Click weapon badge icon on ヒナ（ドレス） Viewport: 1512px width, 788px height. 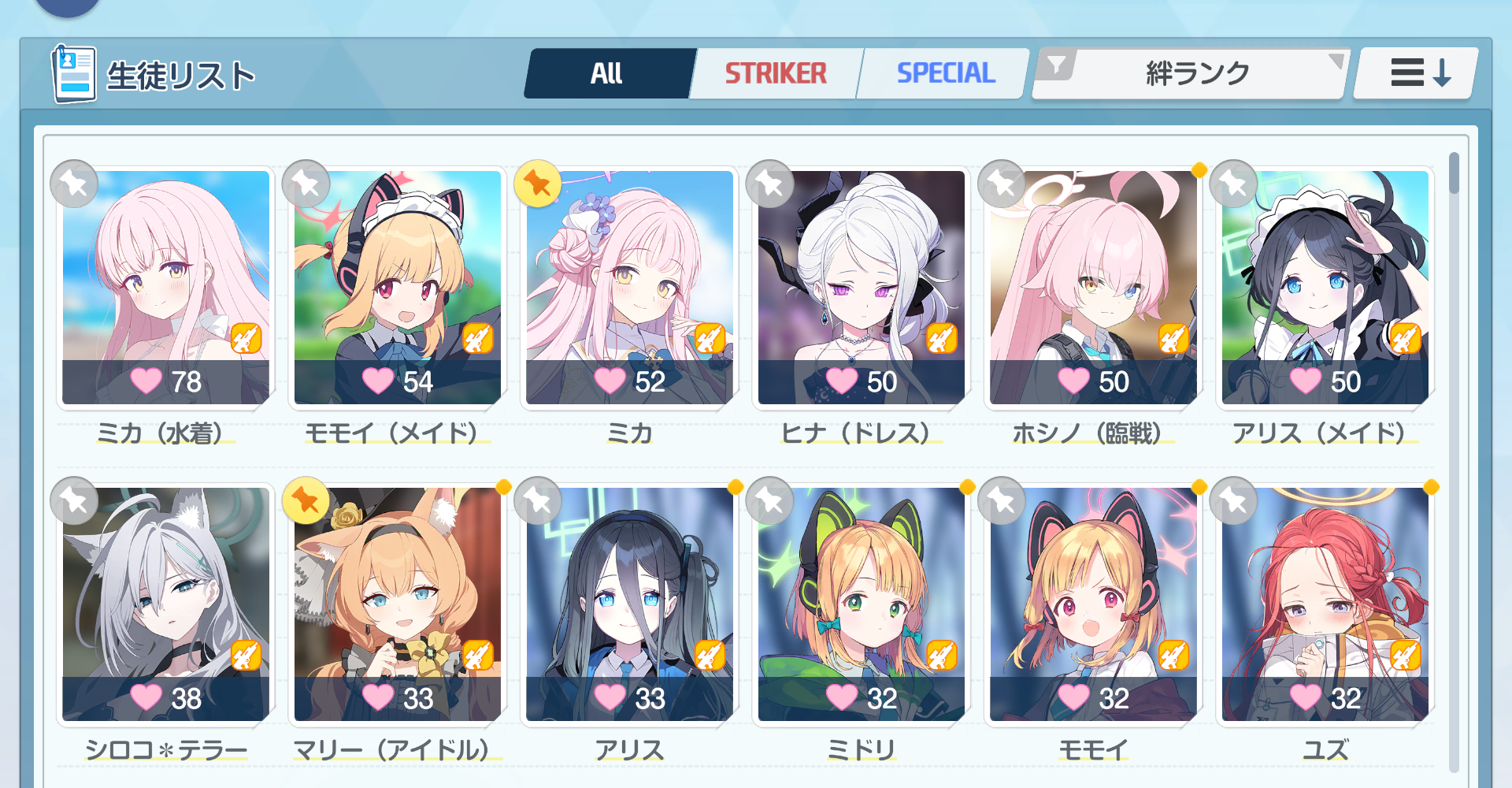point(942,339)
